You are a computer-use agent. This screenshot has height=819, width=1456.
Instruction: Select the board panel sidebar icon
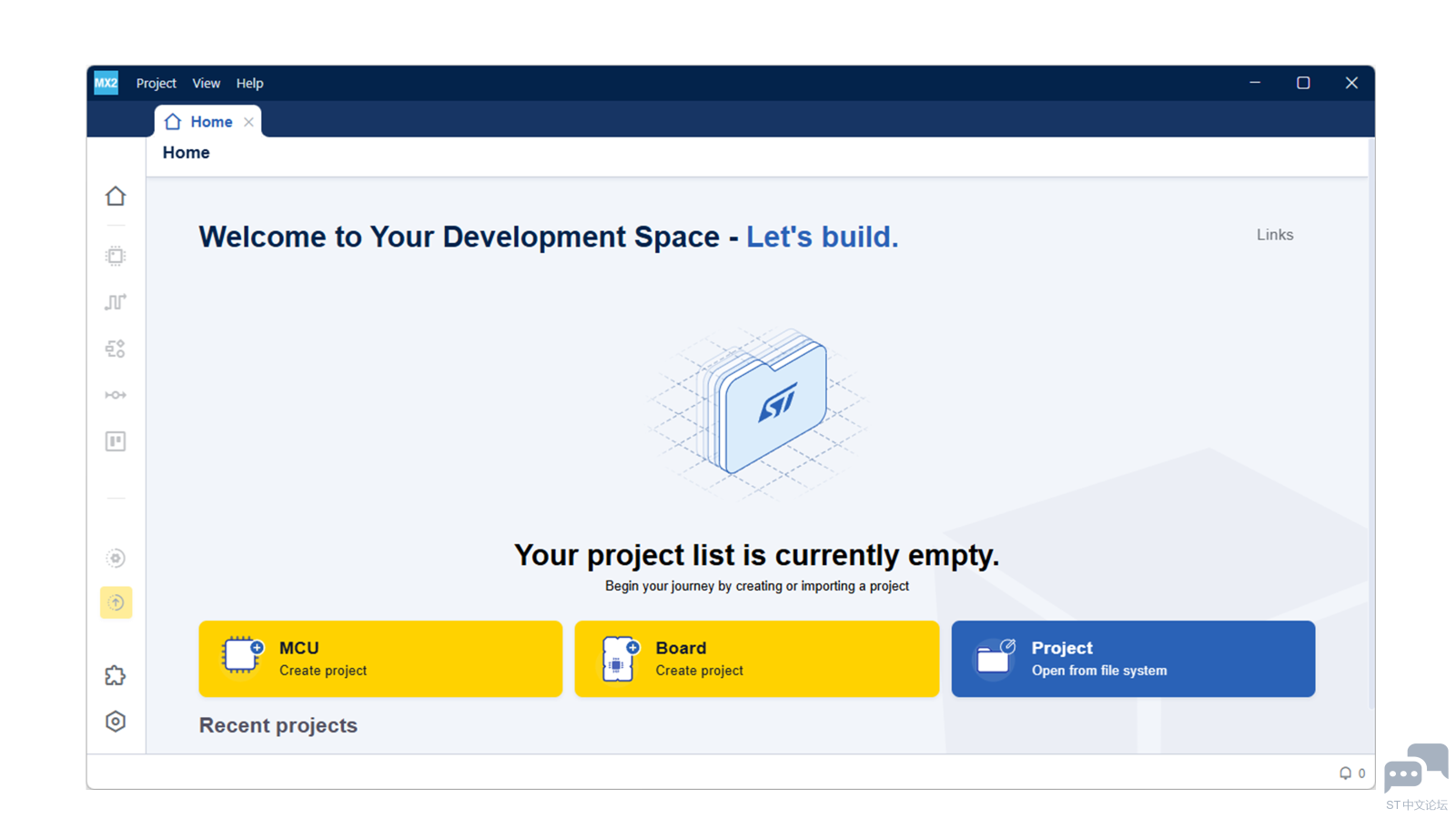pos(116,441)
